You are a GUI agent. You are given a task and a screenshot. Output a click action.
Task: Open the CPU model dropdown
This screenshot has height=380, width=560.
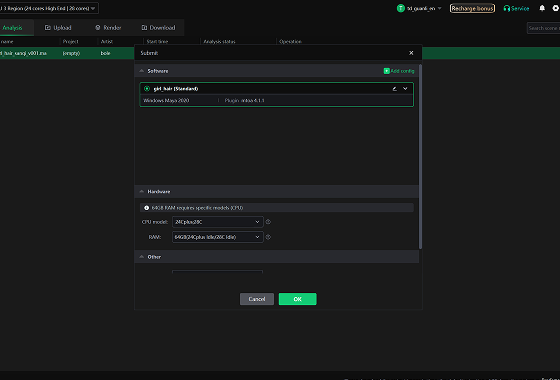tap(218, 222)
